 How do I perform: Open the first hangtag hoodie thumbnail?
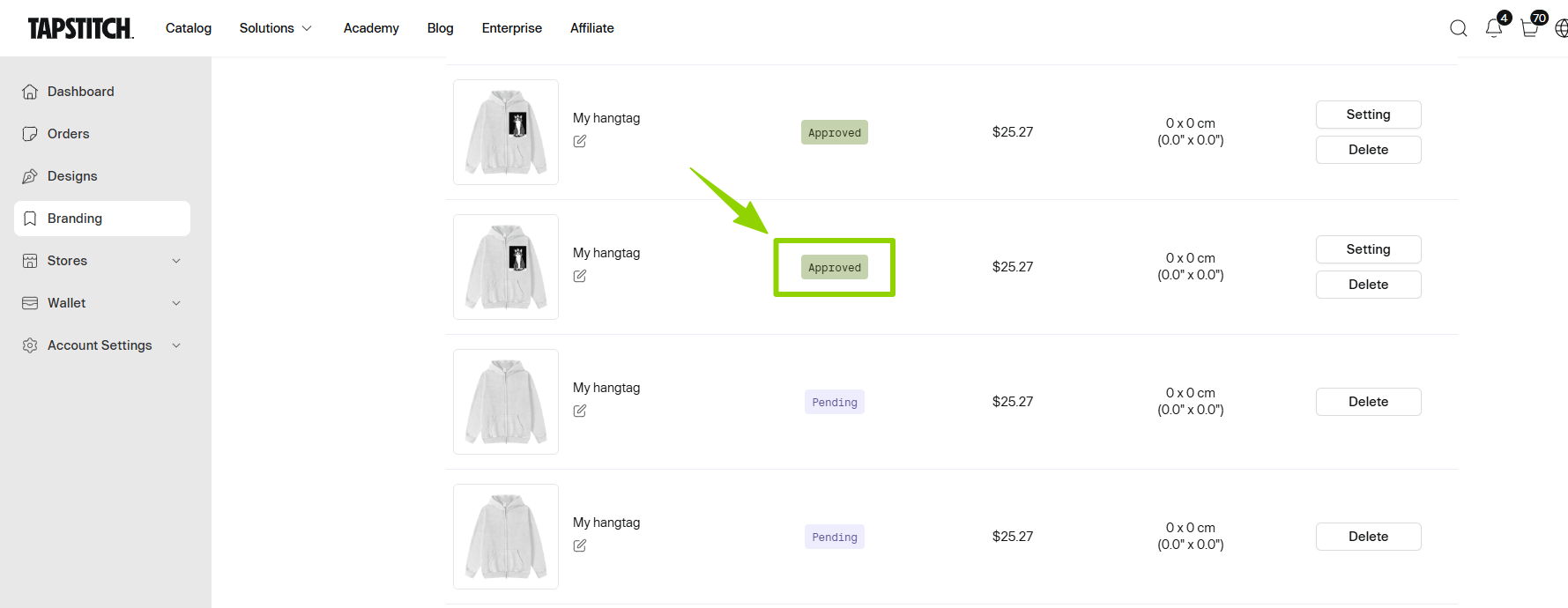click(x=506, y=132)
